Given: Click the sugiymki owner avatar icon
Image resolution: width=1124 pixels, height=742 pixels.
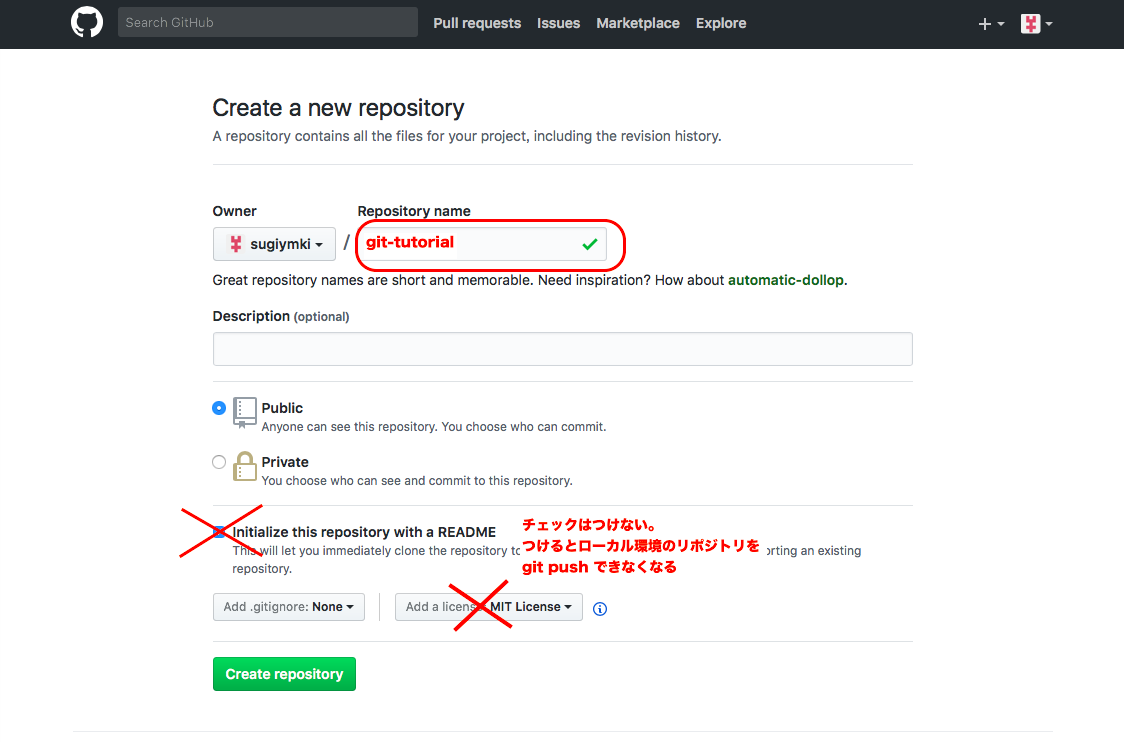Looking at the screenshot, I should point(236,244).
